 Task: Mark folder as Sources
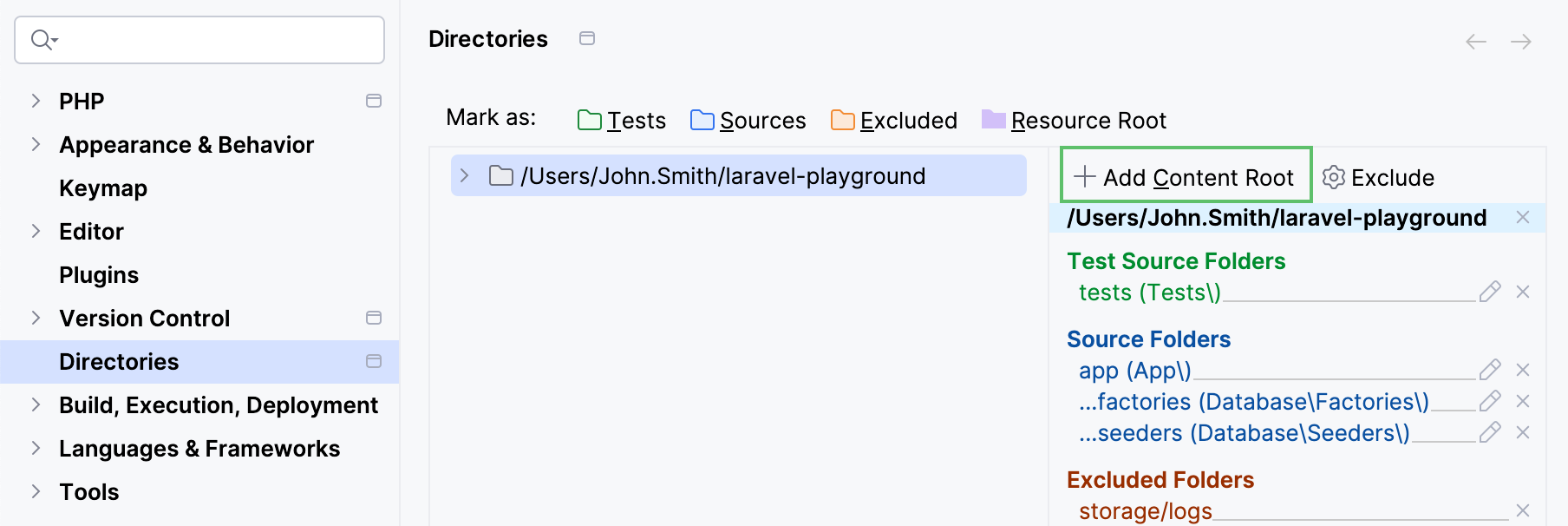point(748,121)
